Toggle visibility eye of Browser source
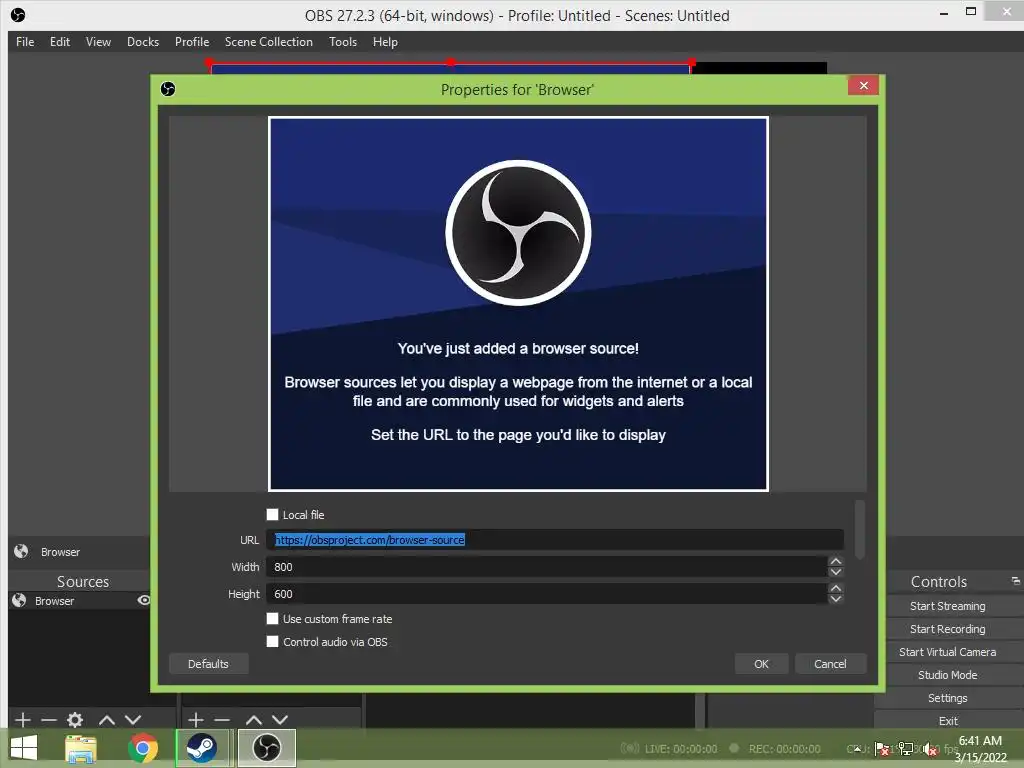This screenshot has height=768, width=1024. click(144, 600)
